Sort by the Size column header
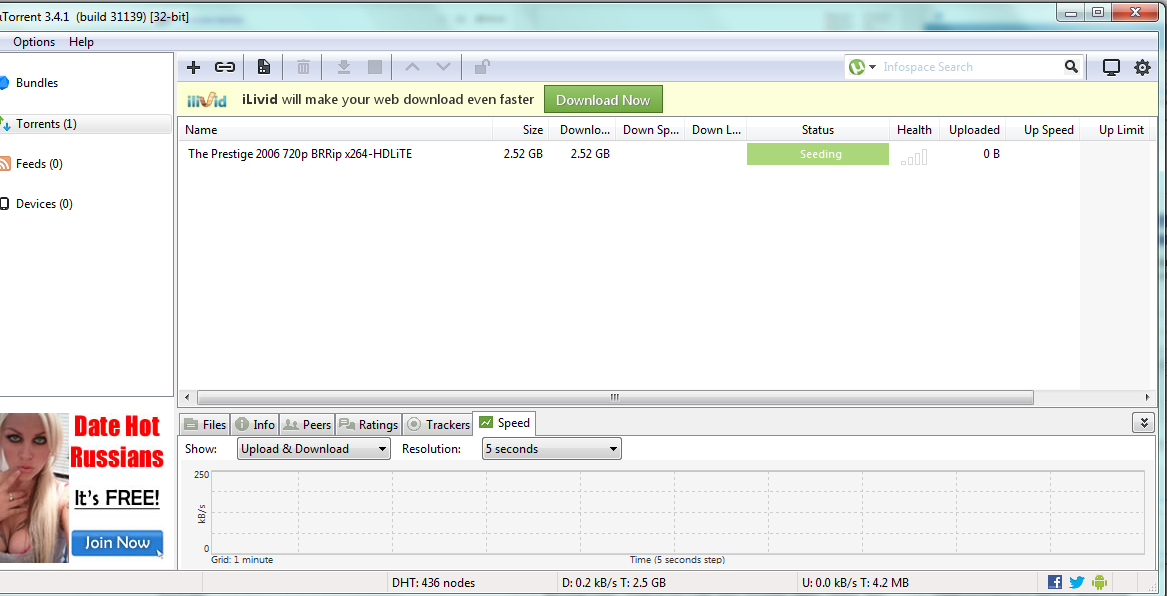 [x=520, y=129]
